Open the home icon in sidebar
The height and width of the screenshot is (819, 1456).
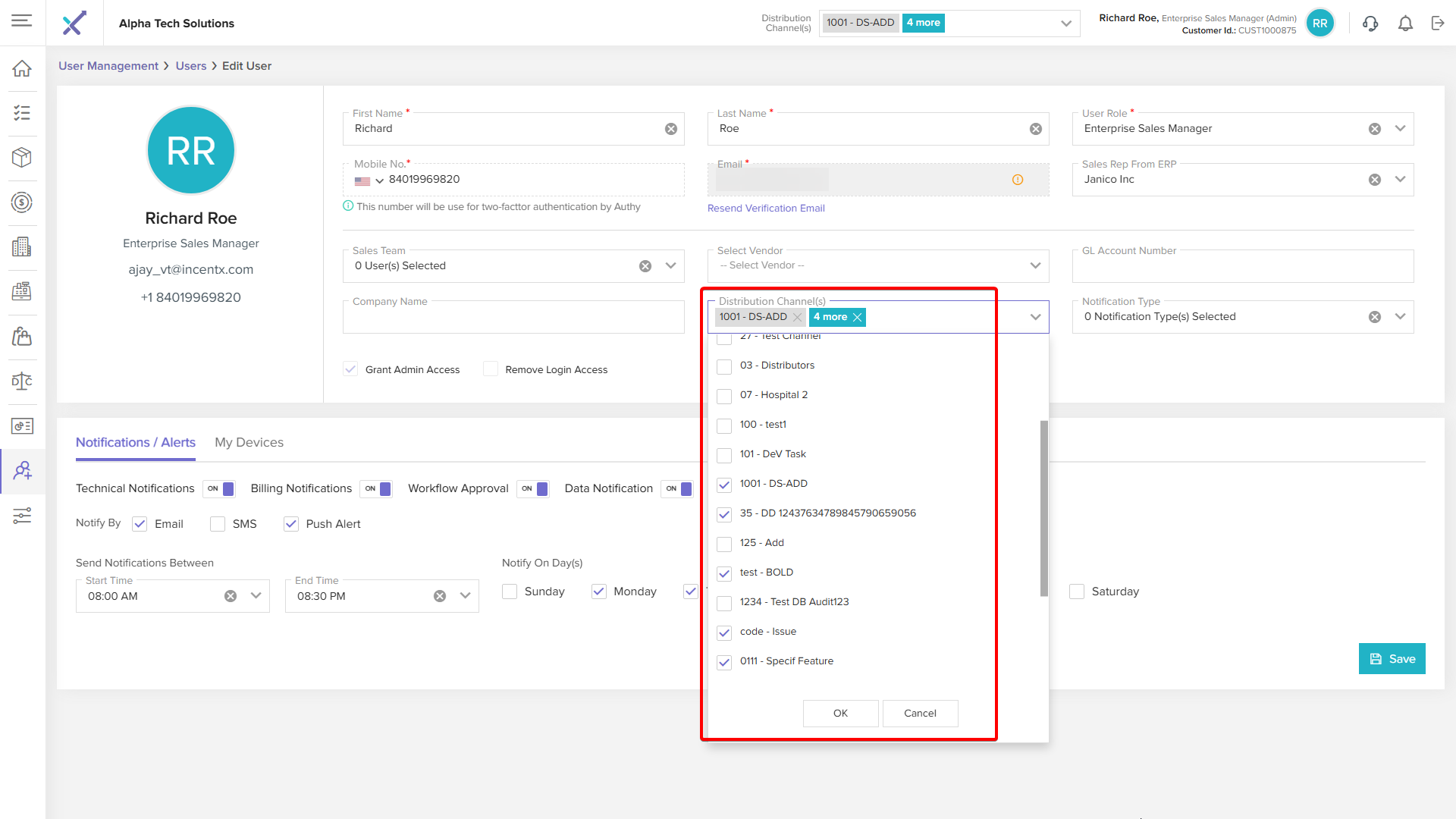(22, 68)
